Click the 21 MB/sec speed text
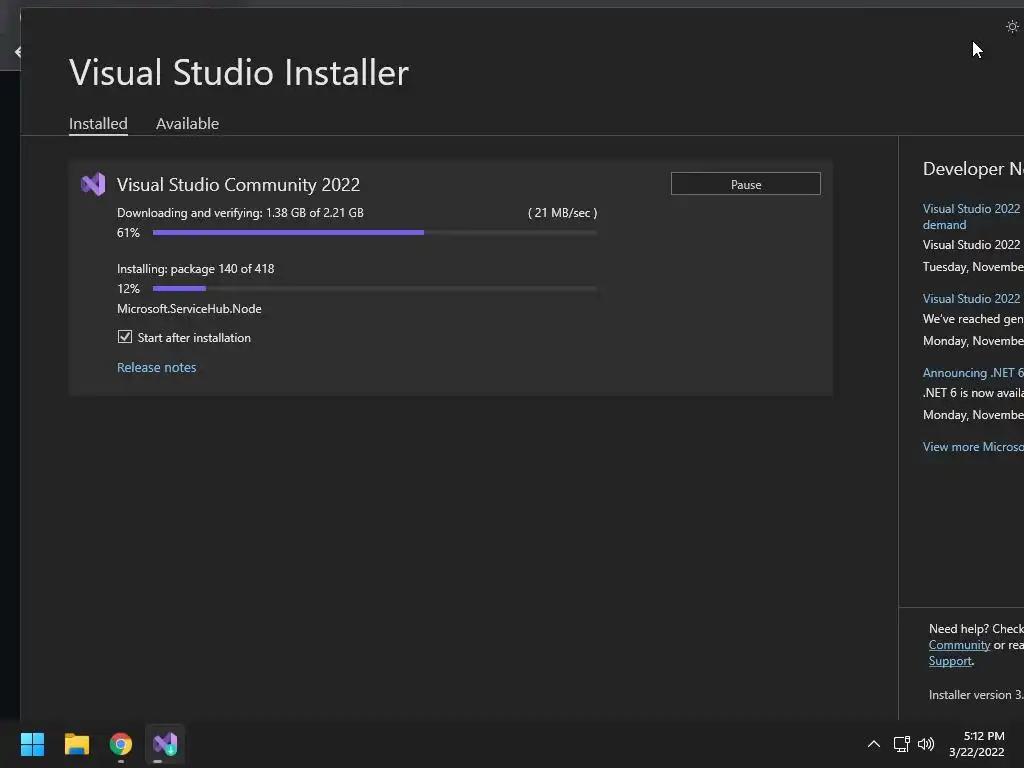The width and height of the screenshot is (1024, 768). [562, 213]
